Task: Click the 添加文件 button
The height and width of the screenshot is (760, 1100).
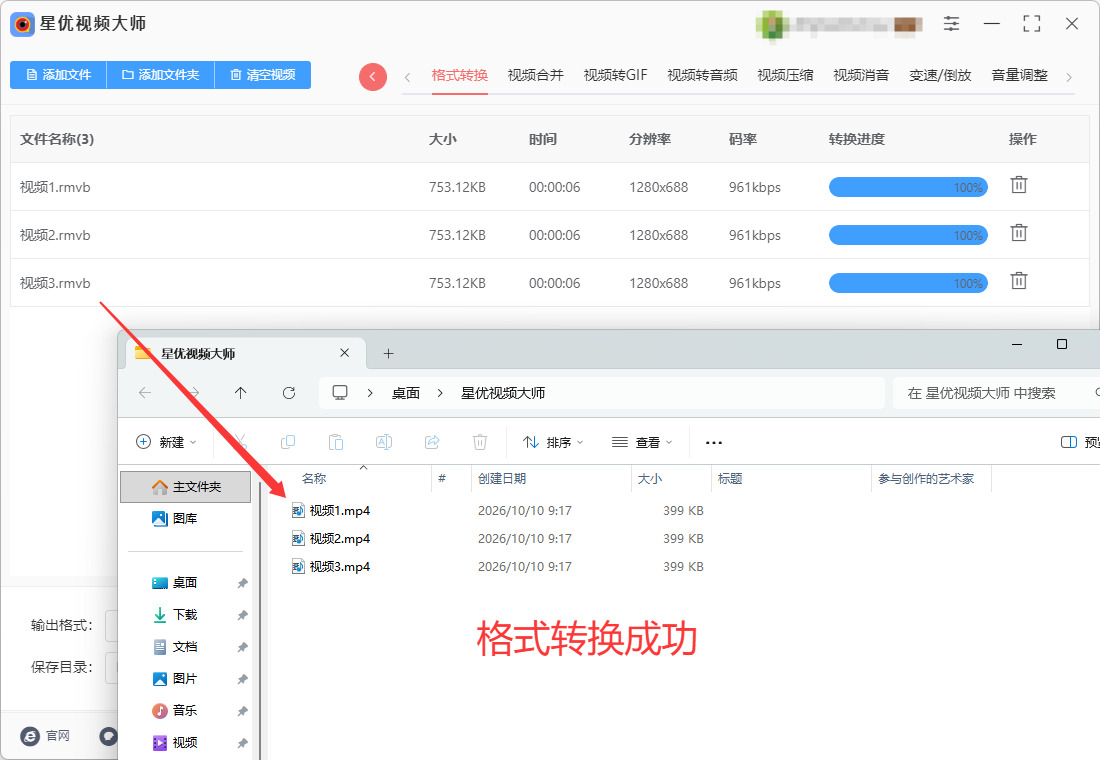Action: (x=58, y=75)
